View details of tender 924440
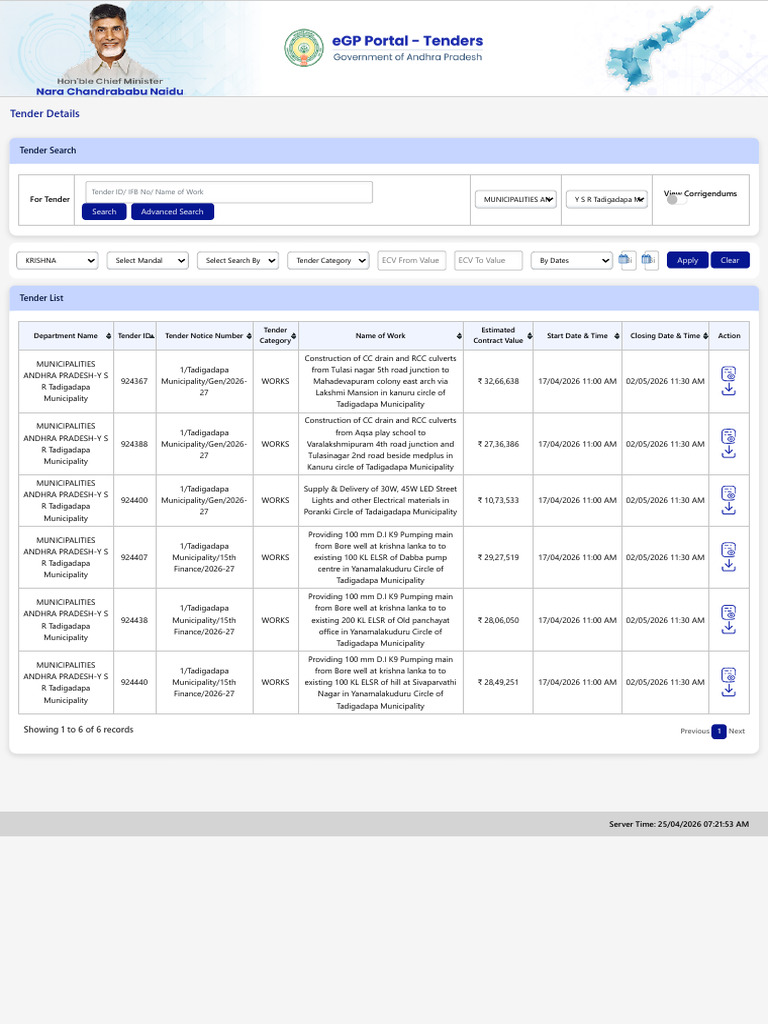Viewport: 768px width, 1024px height. tap(728, 674)
